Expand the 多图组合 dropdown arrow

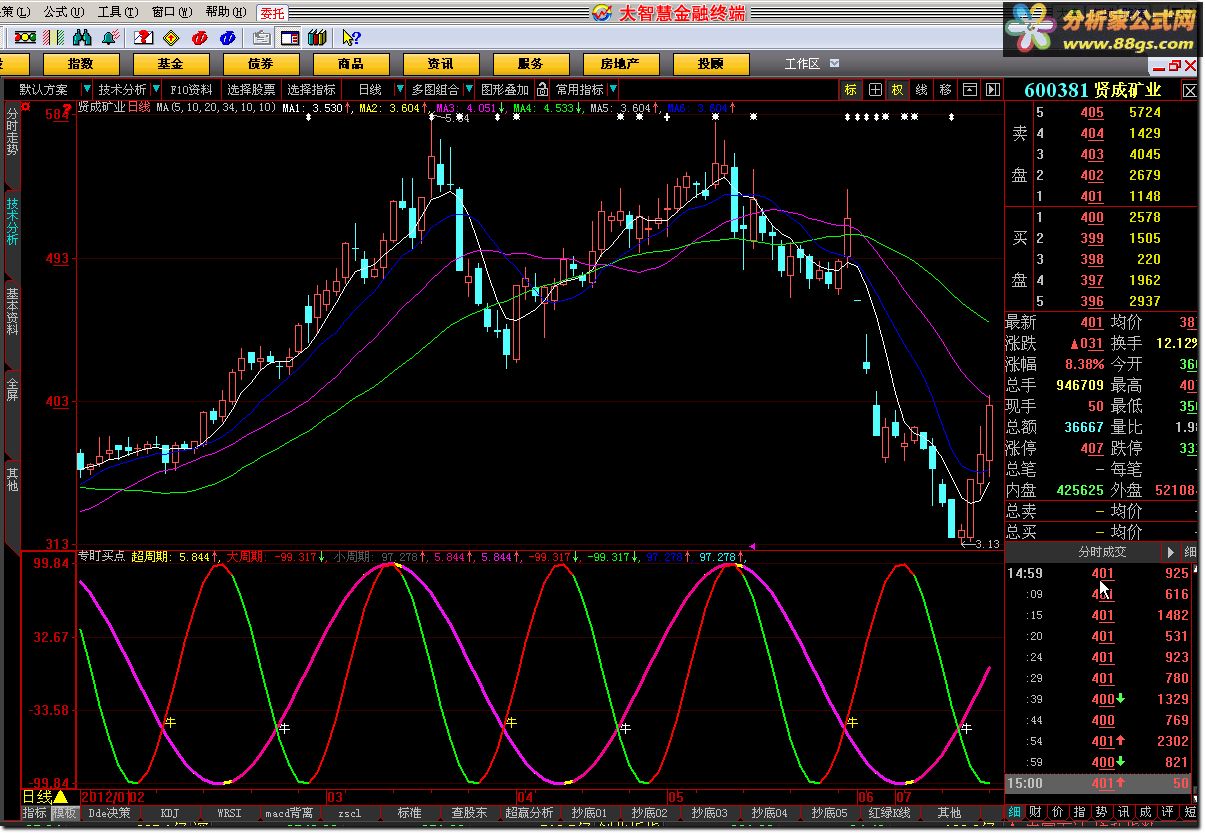(x=469, y=89)
